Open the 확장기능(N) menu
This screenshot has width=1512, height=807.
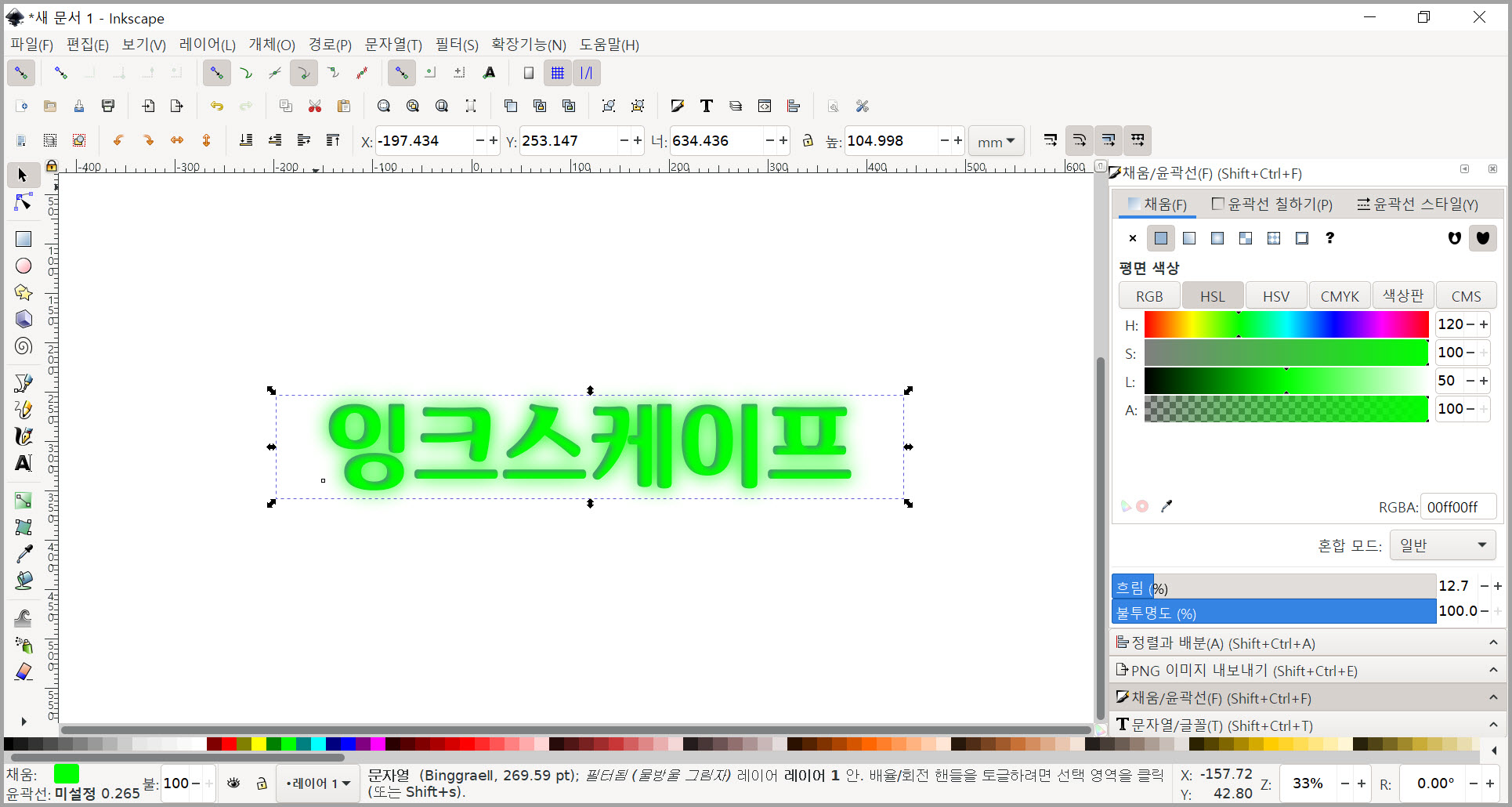[x=529, y=45]
